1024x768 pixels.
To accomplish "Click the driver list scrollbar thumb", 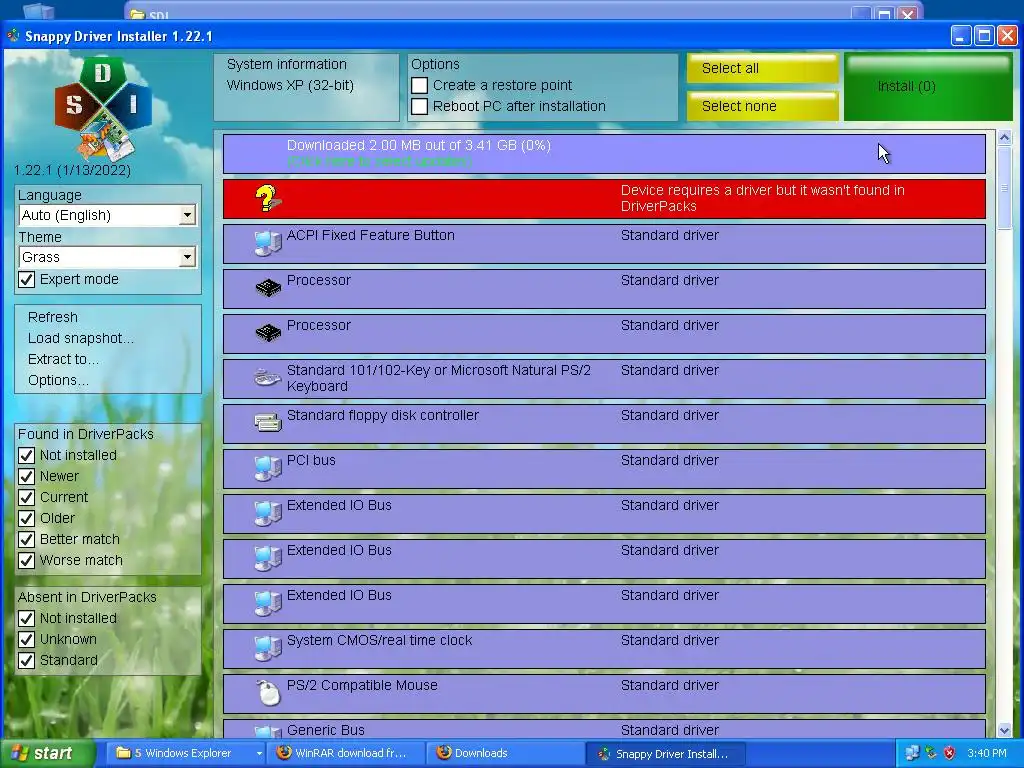I will (x=1004, y=187).
